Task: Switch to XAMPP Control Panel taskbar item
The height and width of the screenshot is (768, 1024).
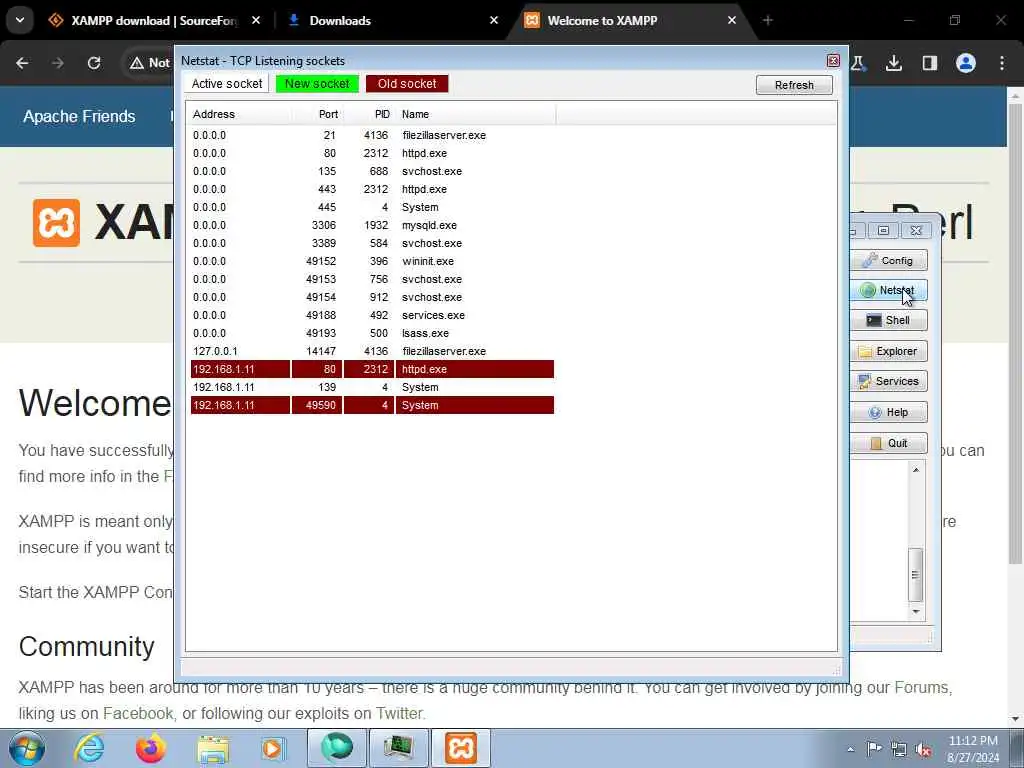Action: coord(460,748)
